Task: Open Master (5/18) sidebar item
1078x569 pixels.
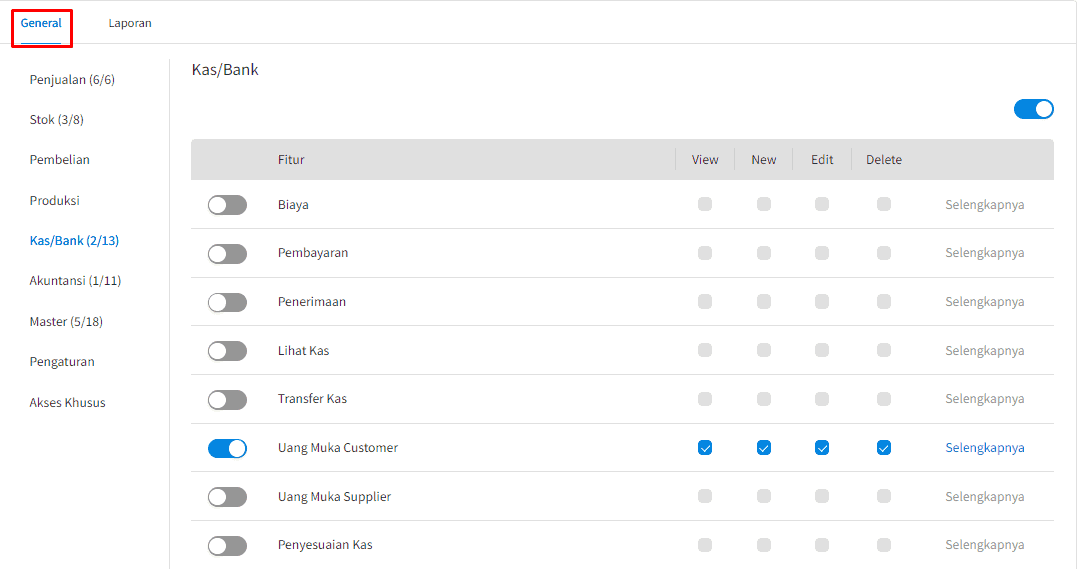Action: click(66, 322)
